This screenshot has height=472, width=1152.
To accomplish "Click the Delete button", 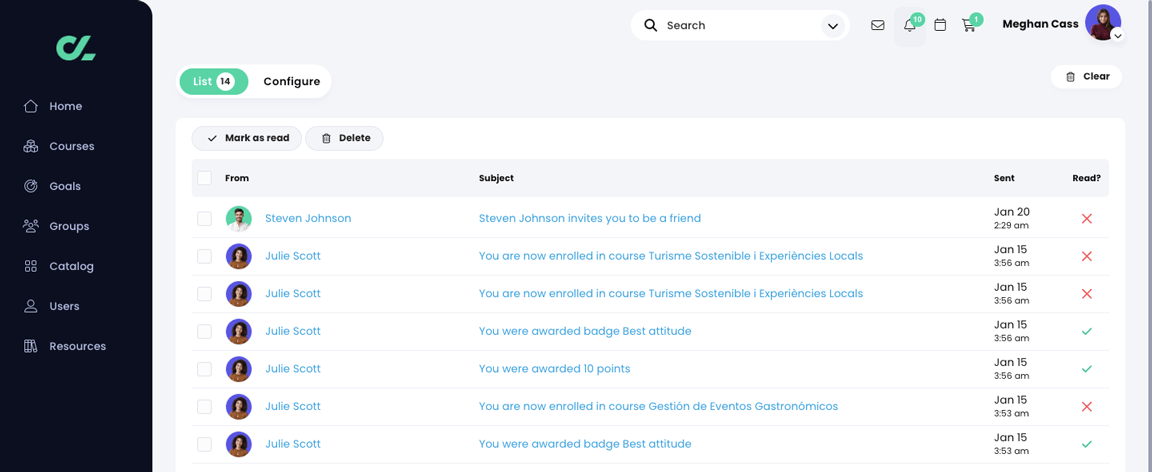I will point(345,138).
